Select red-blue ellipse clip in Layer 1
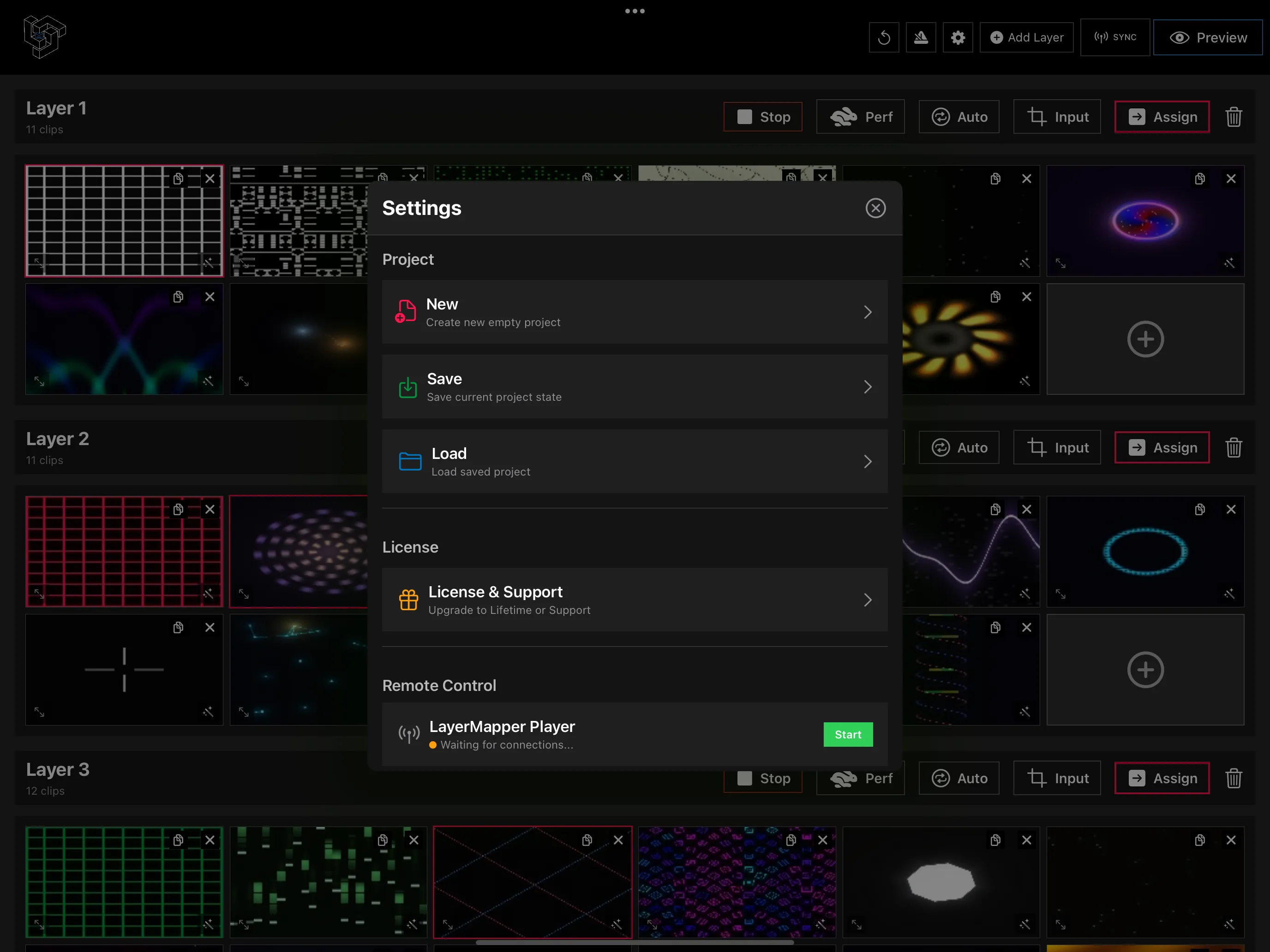The width and height of the screenshot is (1270, 952). tap(1145, 221)
